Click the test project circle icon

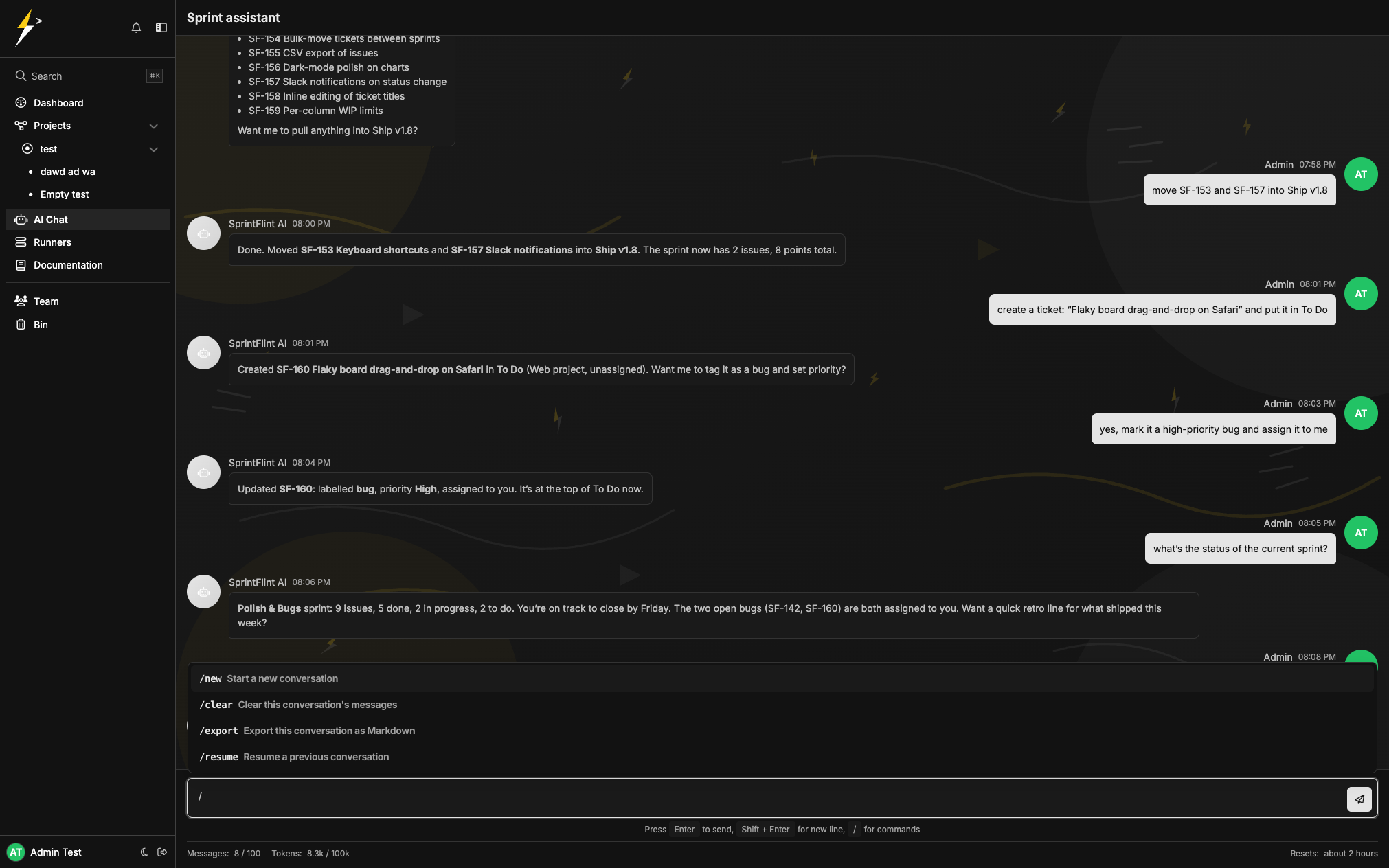(27, 149)
